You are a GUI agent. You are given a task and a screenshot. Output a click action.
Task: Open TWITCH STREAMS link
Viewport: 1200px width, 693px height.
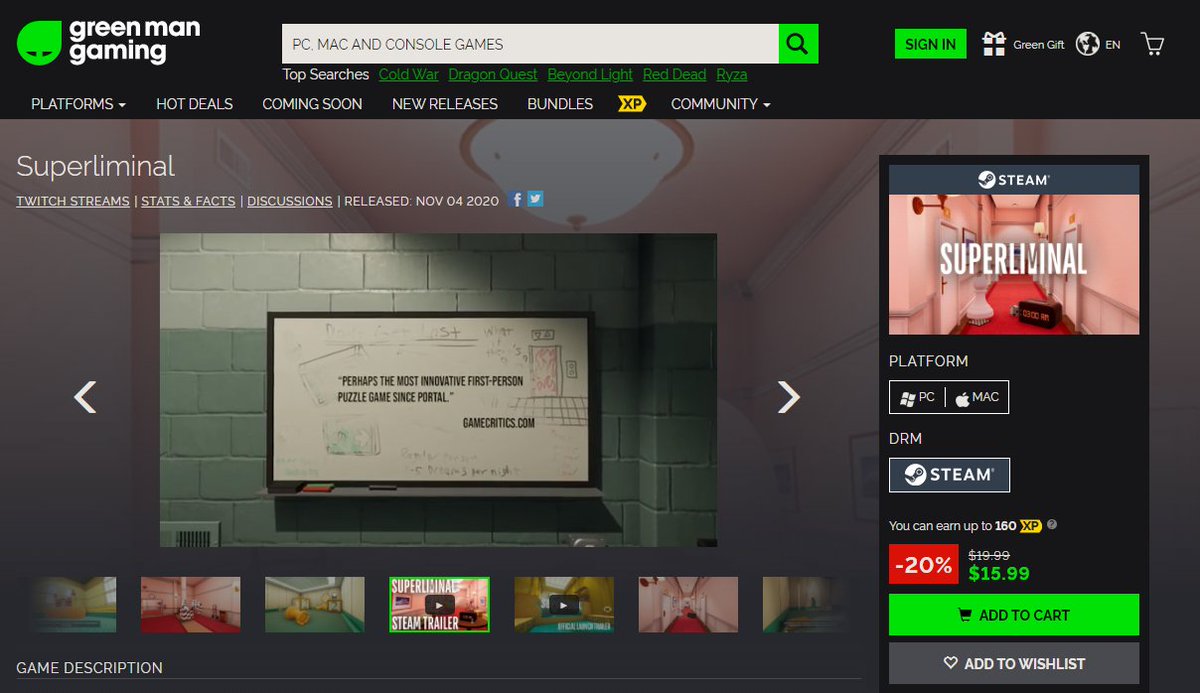point(73,201)
